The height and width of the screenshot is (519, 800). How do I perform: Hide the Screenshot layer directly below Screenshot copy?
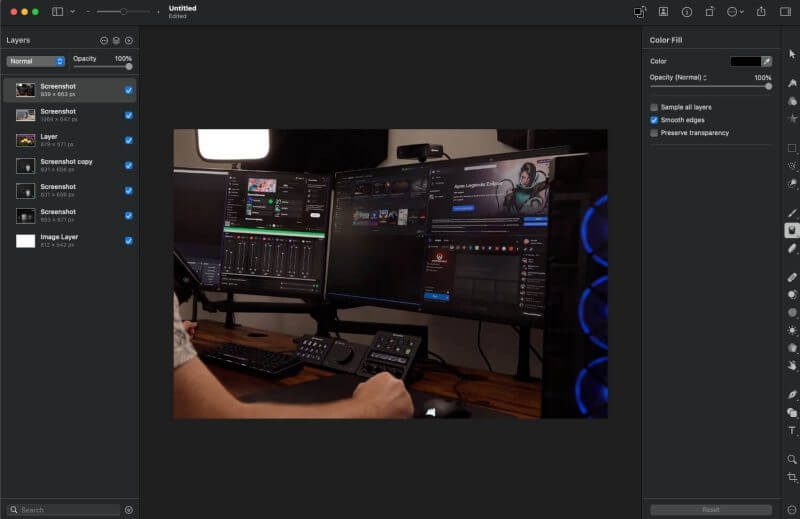(129, 190)
